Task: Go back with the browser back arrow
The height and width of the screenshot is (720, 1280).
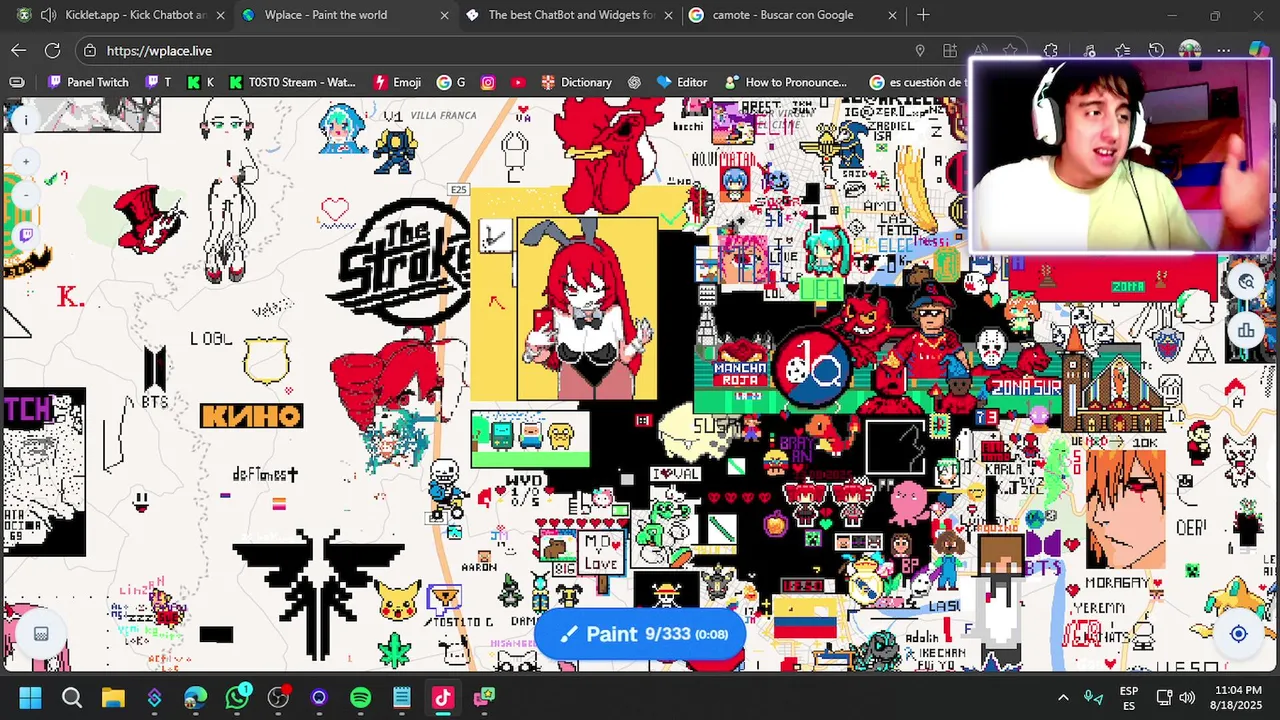Action: pyautogui.click(x=19, y=50)
